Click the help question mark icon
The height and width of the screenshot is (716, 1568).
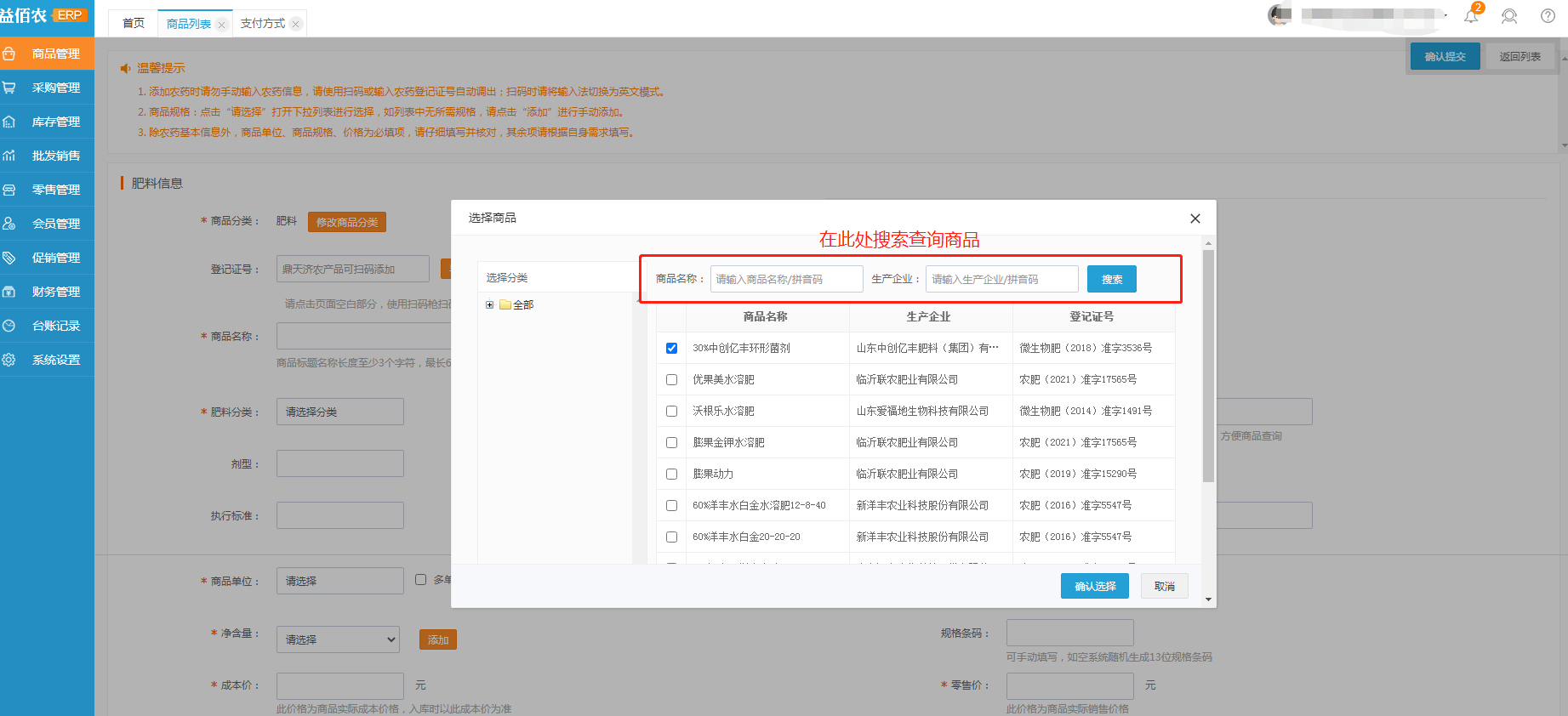tap(1548, 16)
